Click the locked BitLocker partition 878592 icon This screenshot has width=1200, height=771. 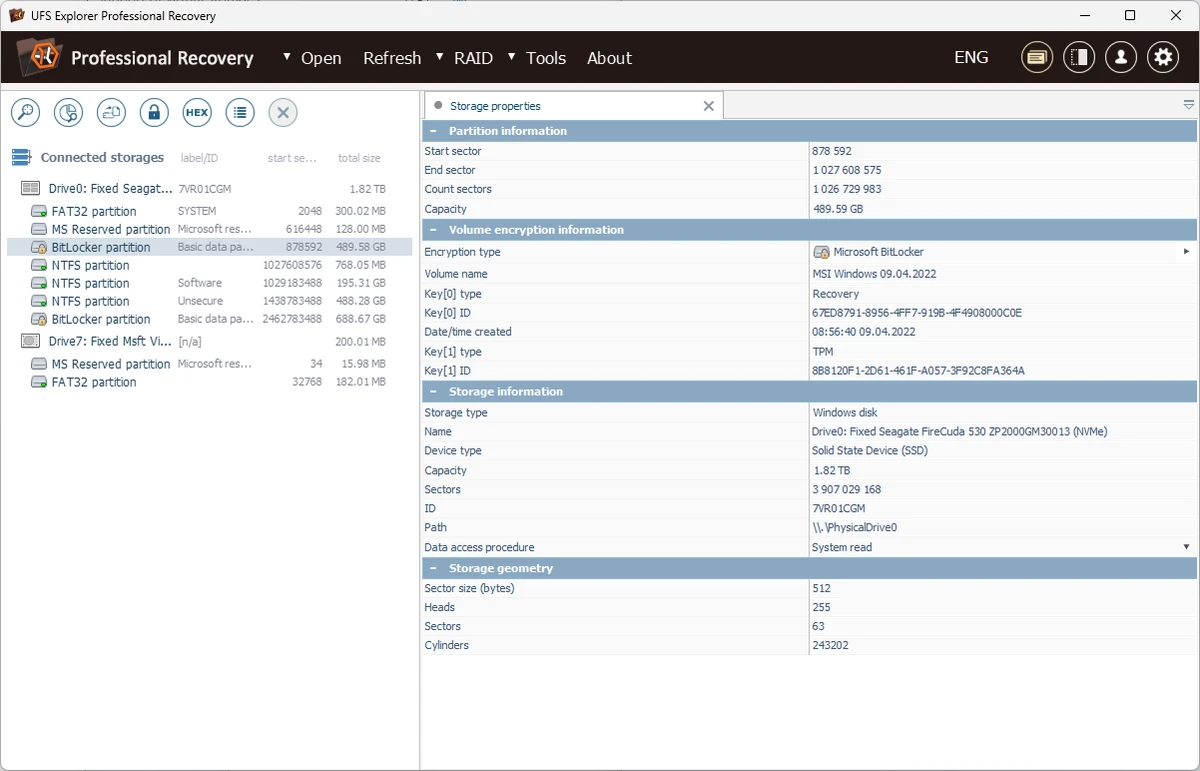(39, 247)
